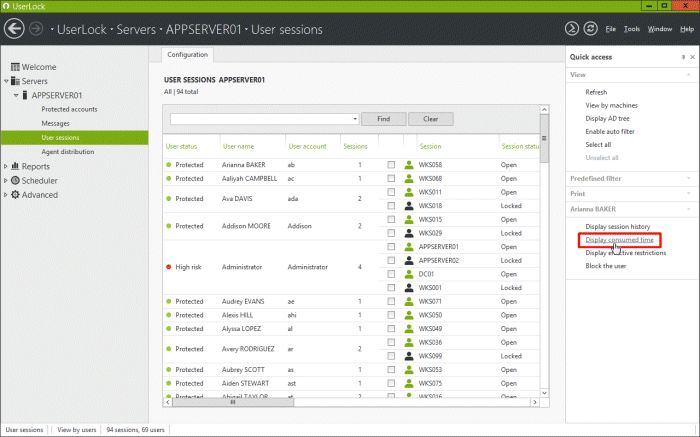Open the File menu
This screenshot has width=700, height=437.
click(x=610, y=29)
